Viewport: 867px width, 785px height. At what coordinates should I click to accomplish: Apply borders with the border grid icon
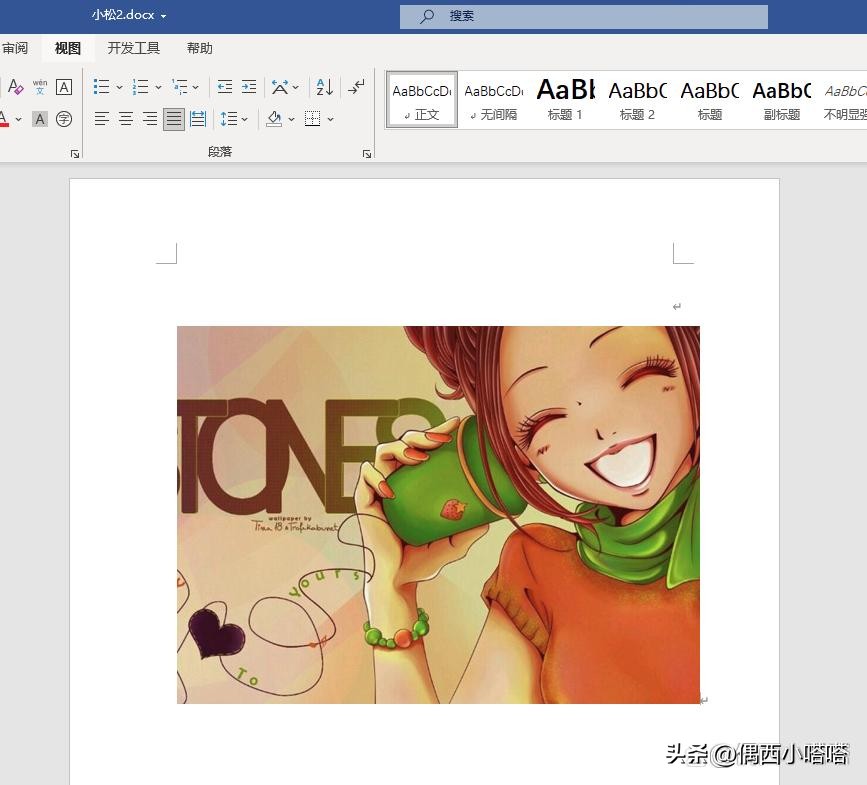click(x=312, y=119)
